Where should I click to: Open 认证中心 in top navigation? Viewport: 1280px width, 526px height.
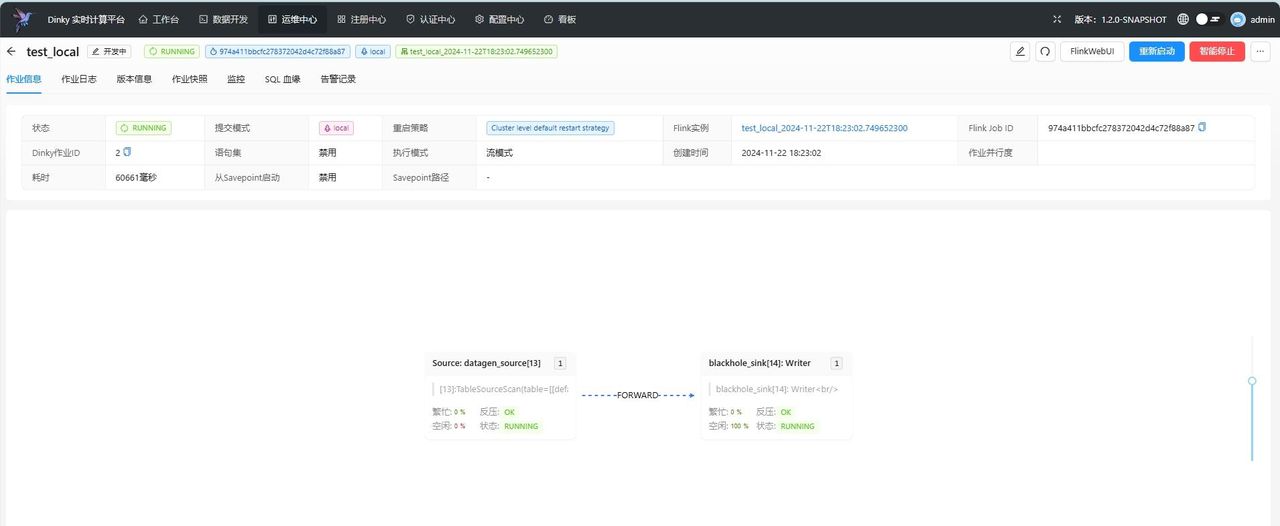(430, 19)
